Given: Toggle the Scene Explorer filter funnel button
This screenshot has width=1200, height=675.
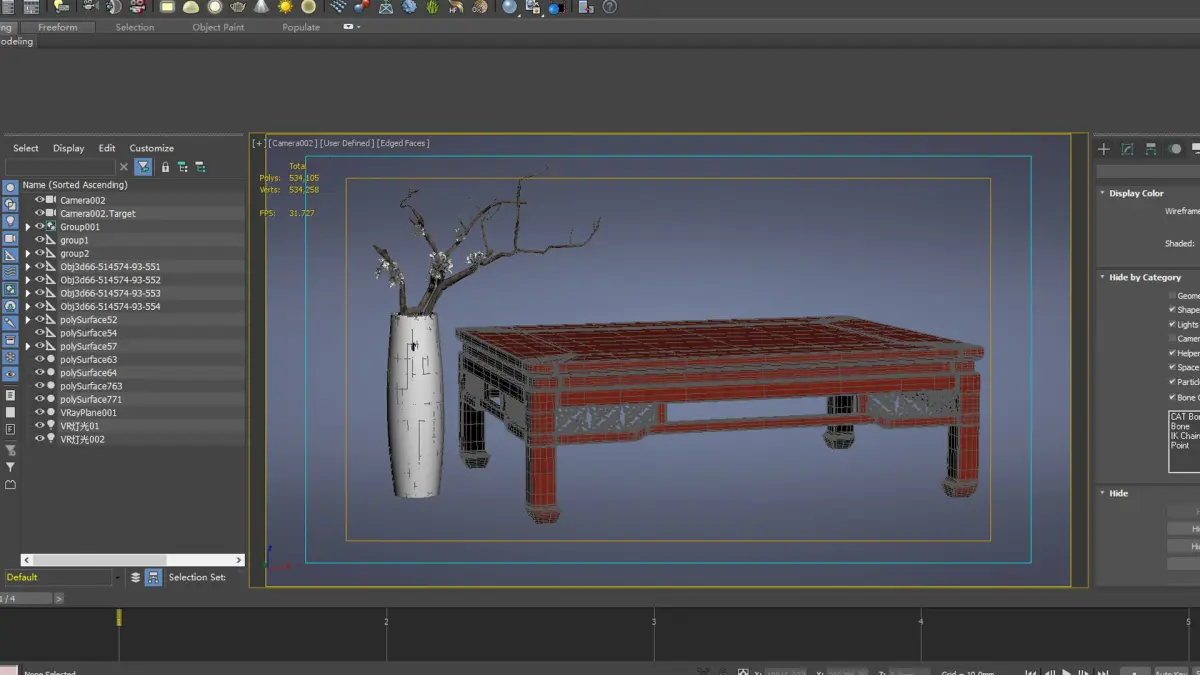Looking at the screenshot, I should [144, 167].
